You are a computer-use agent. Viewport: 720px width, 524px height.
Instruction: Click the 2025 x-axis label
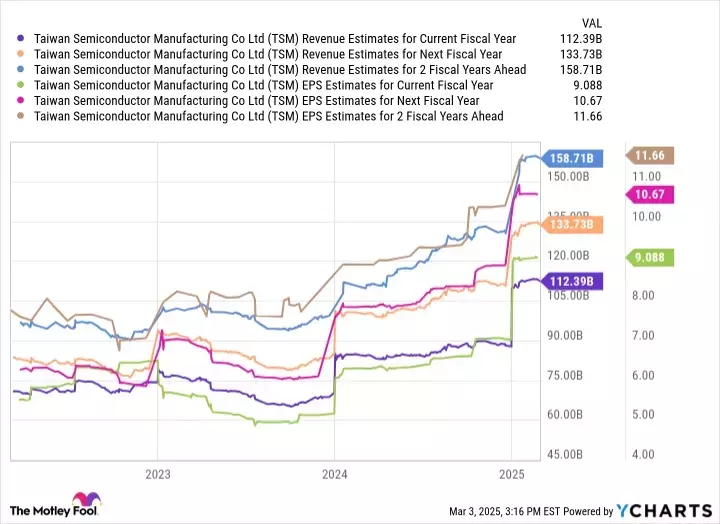tap(512, 474)
